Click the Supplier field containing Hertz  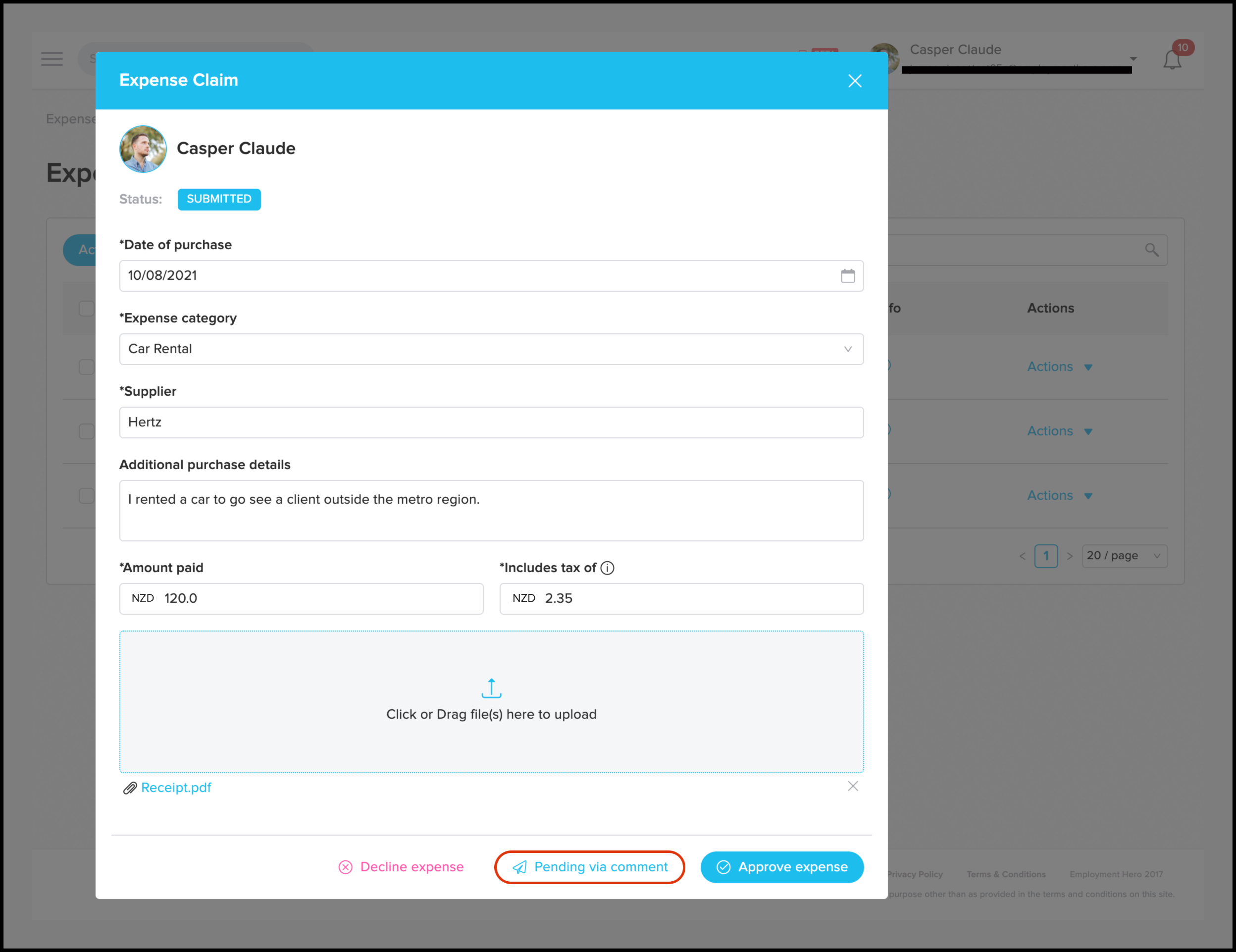tap(491, 422)
